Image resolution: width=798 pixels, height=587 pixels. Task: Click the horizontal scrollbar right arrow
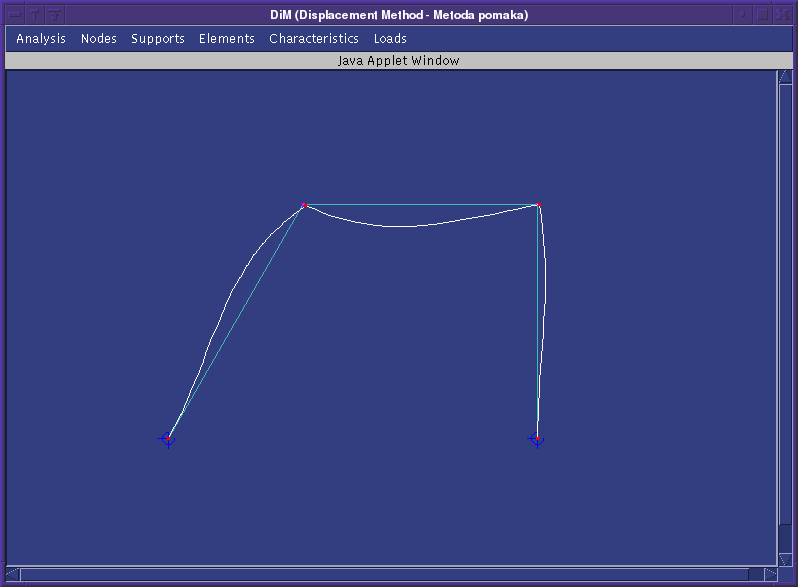pos(770,574)
